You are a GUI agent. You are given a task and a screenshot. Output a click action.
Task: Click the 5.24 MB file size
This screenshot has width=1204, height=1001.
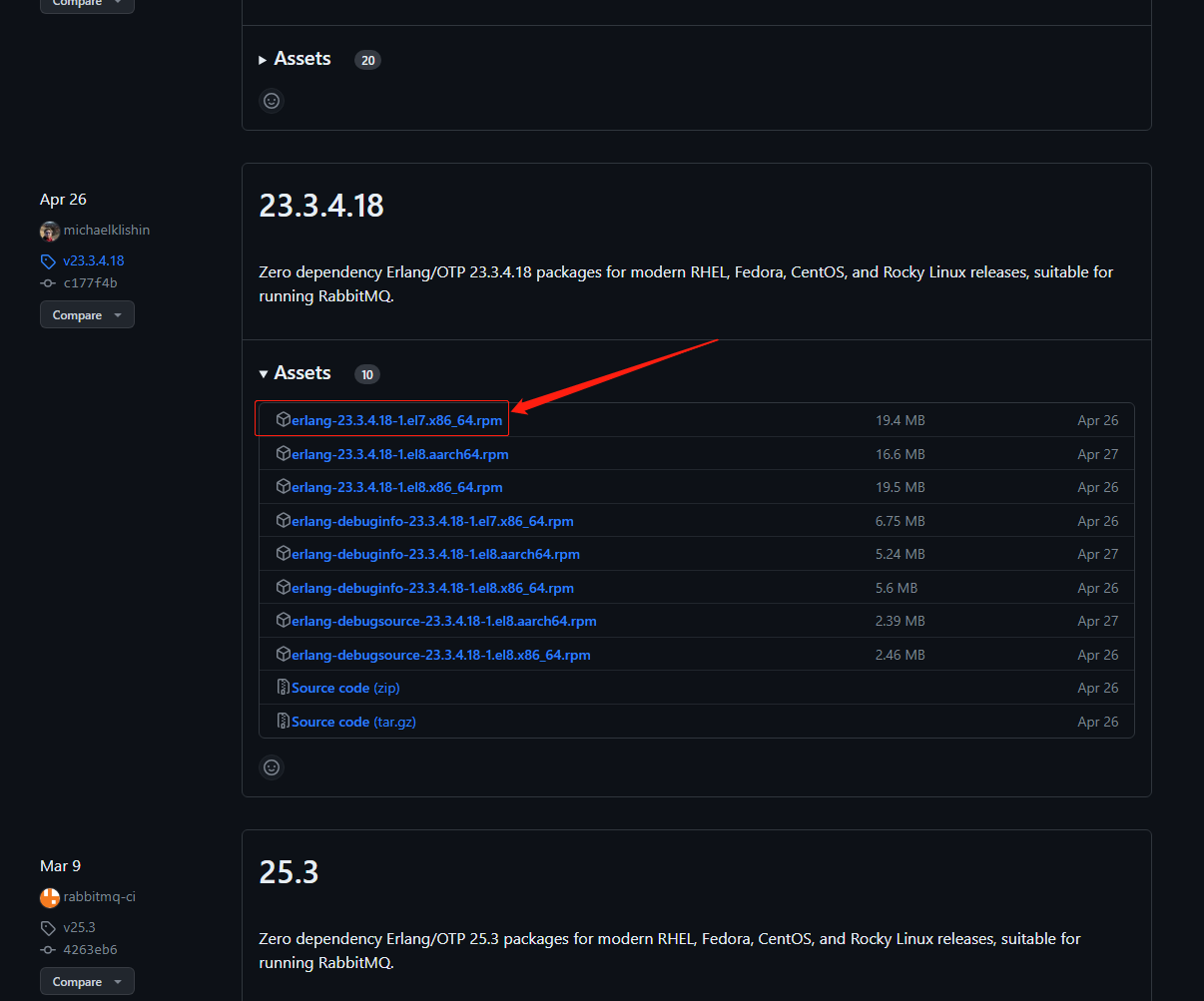(x=901, y=554)
